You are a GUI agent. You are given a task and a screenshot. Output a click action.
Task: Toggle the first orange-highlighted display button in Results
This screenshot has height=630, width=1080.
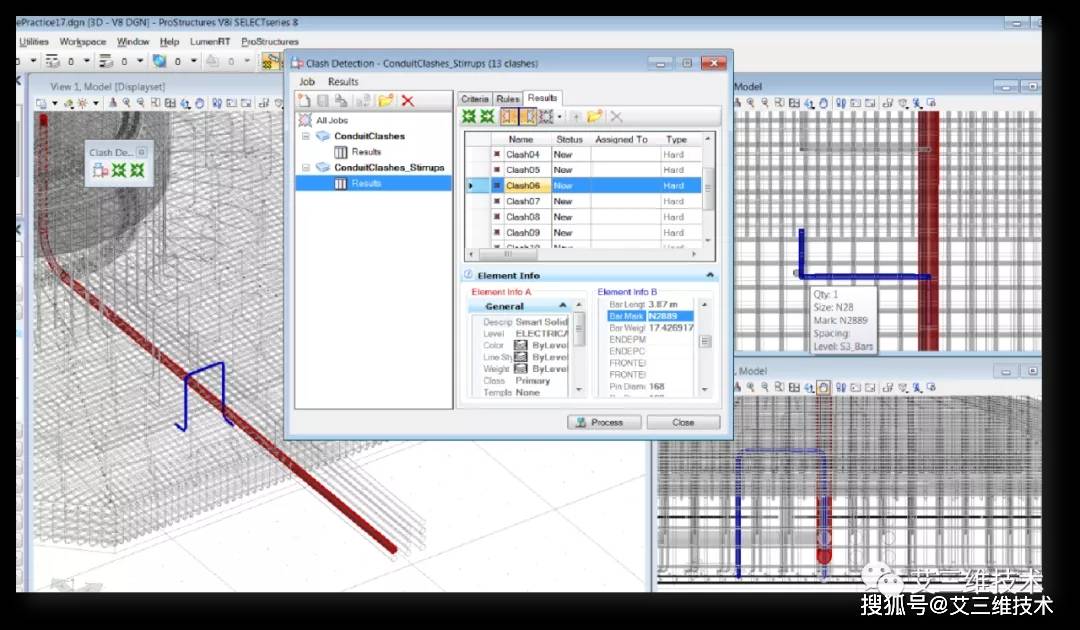coord(508,117)
